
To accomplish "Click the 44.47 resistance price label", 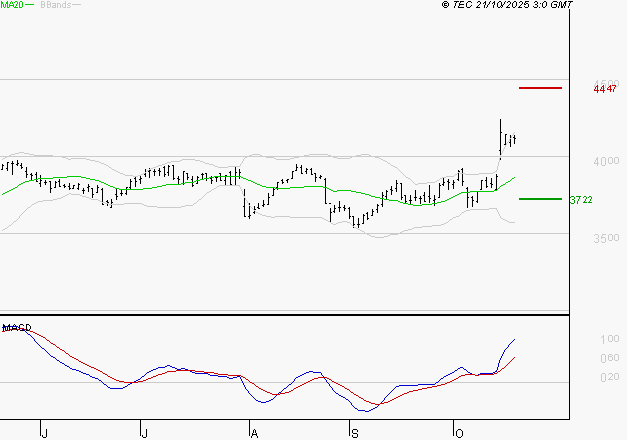I will pos(606,89).
